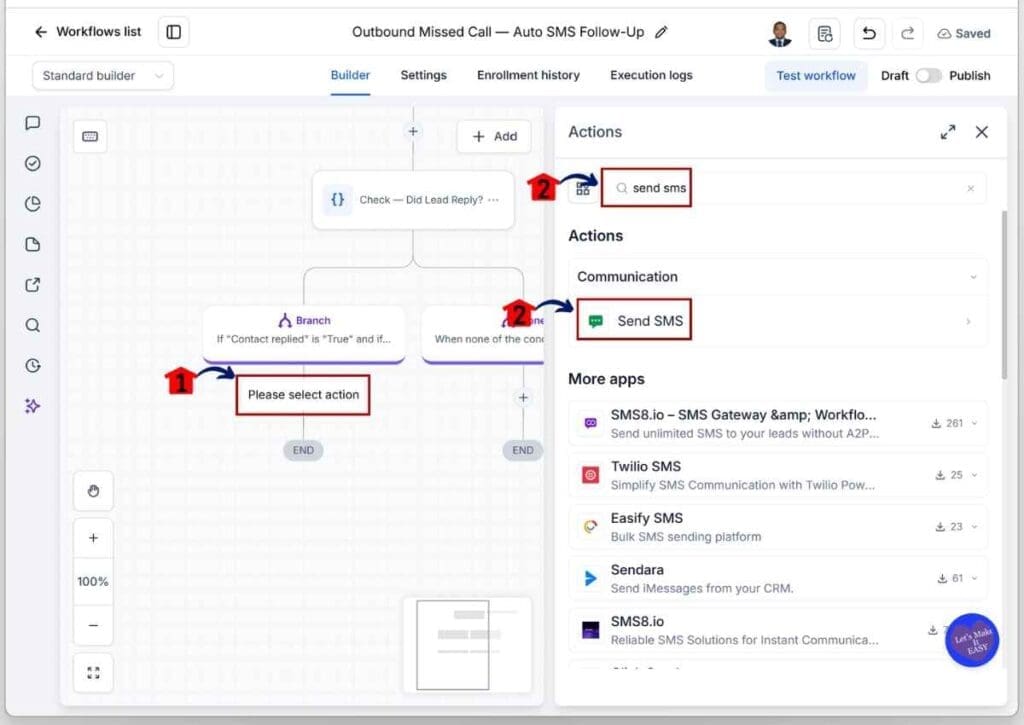Open the Execution logs tab
Image resolution: width=1024 pixels, height=725 pixels.
click(651, 75)
